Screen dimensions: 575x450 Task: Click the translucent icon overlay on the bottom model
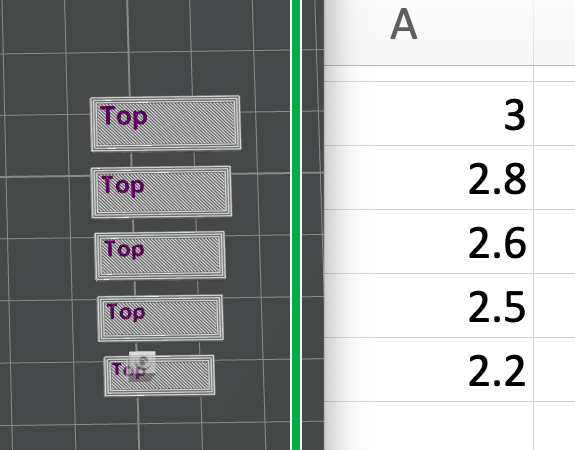142,366
